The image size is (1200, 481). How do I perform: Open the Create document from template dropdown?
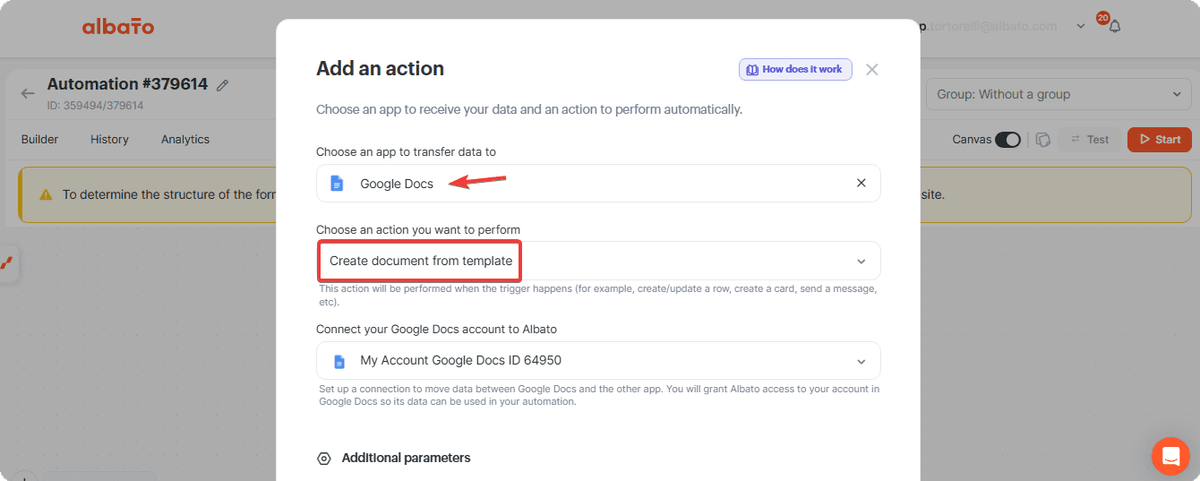pos(598,260)
